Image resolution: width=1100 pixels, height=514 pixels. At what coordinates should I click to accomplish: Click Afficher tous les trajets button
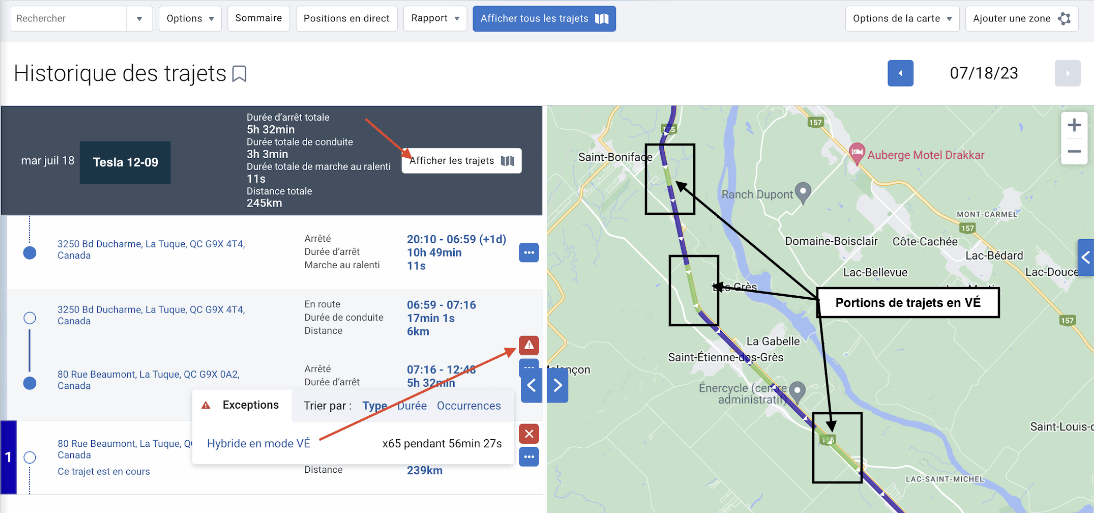[544, 19]
